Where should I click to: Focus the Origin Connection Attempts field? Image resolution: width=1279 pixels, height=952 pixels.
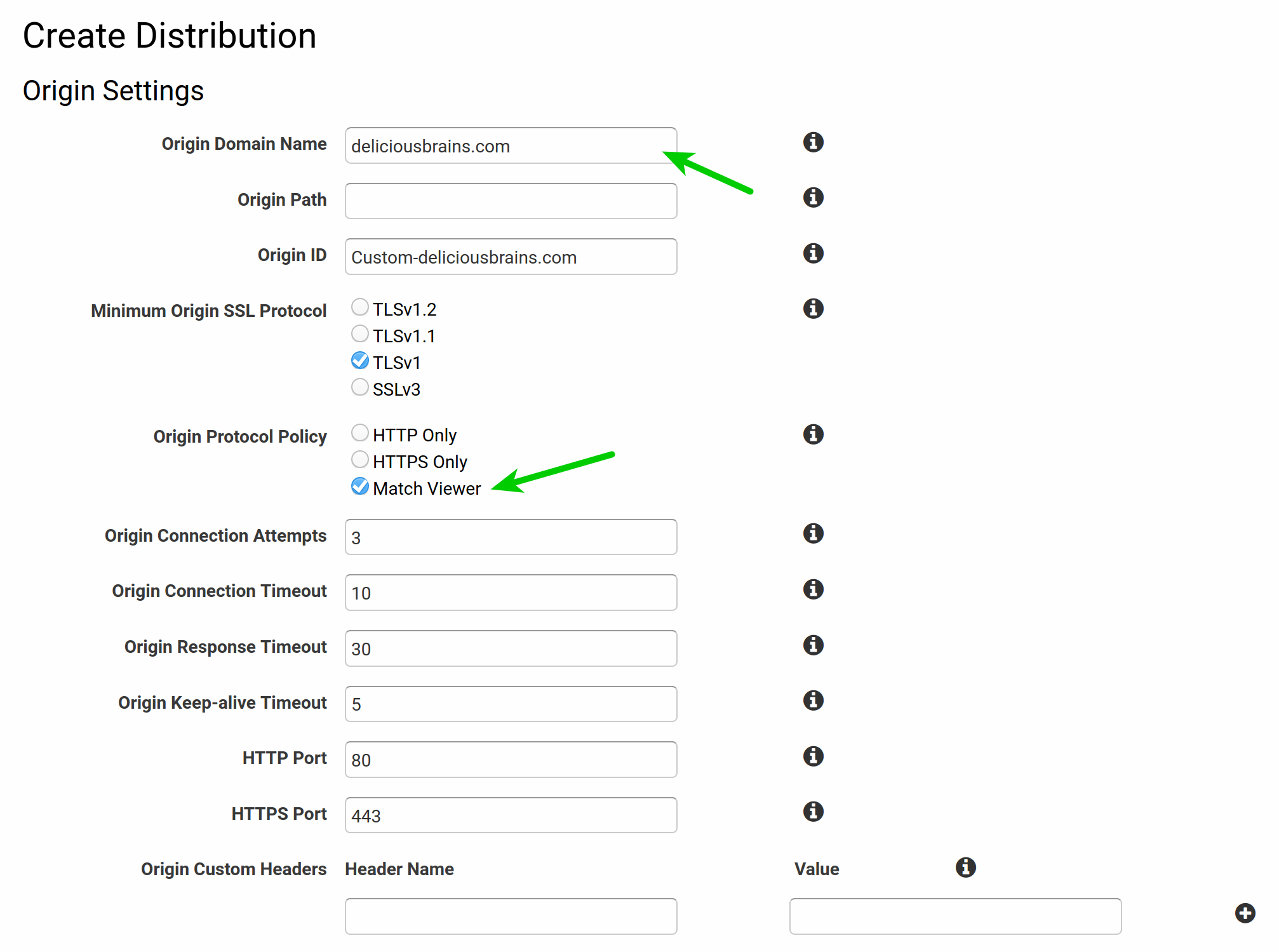coord(511,537)
